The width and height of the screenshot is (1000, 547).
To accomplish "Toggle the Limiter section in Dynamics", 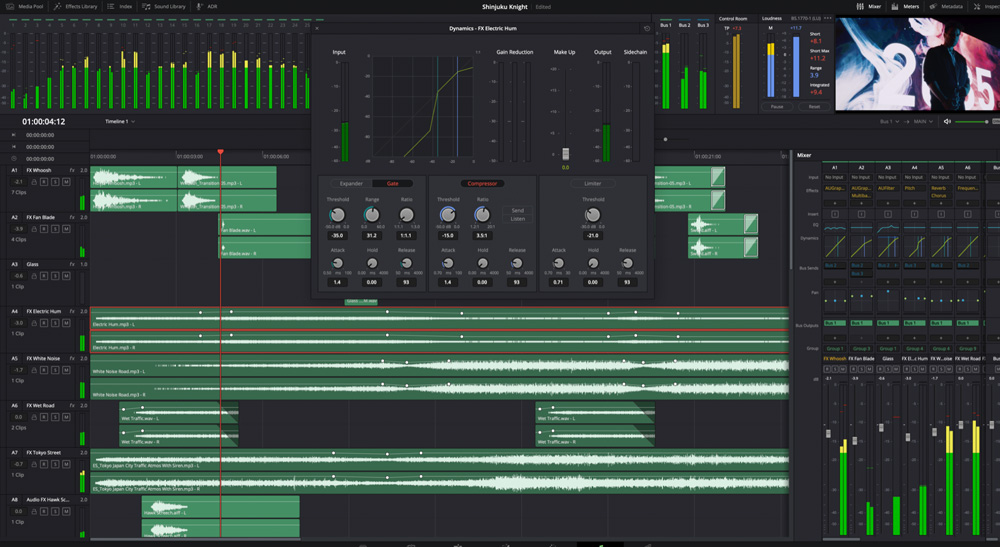I will (592, 184).
